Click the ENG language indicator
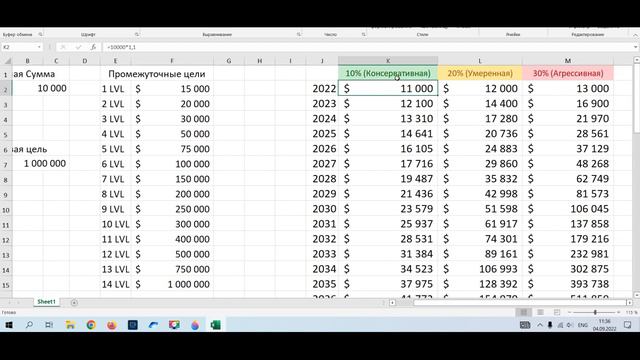Image resolution: width=640 pixels, height=360 pixels. [x=583, y=325]
